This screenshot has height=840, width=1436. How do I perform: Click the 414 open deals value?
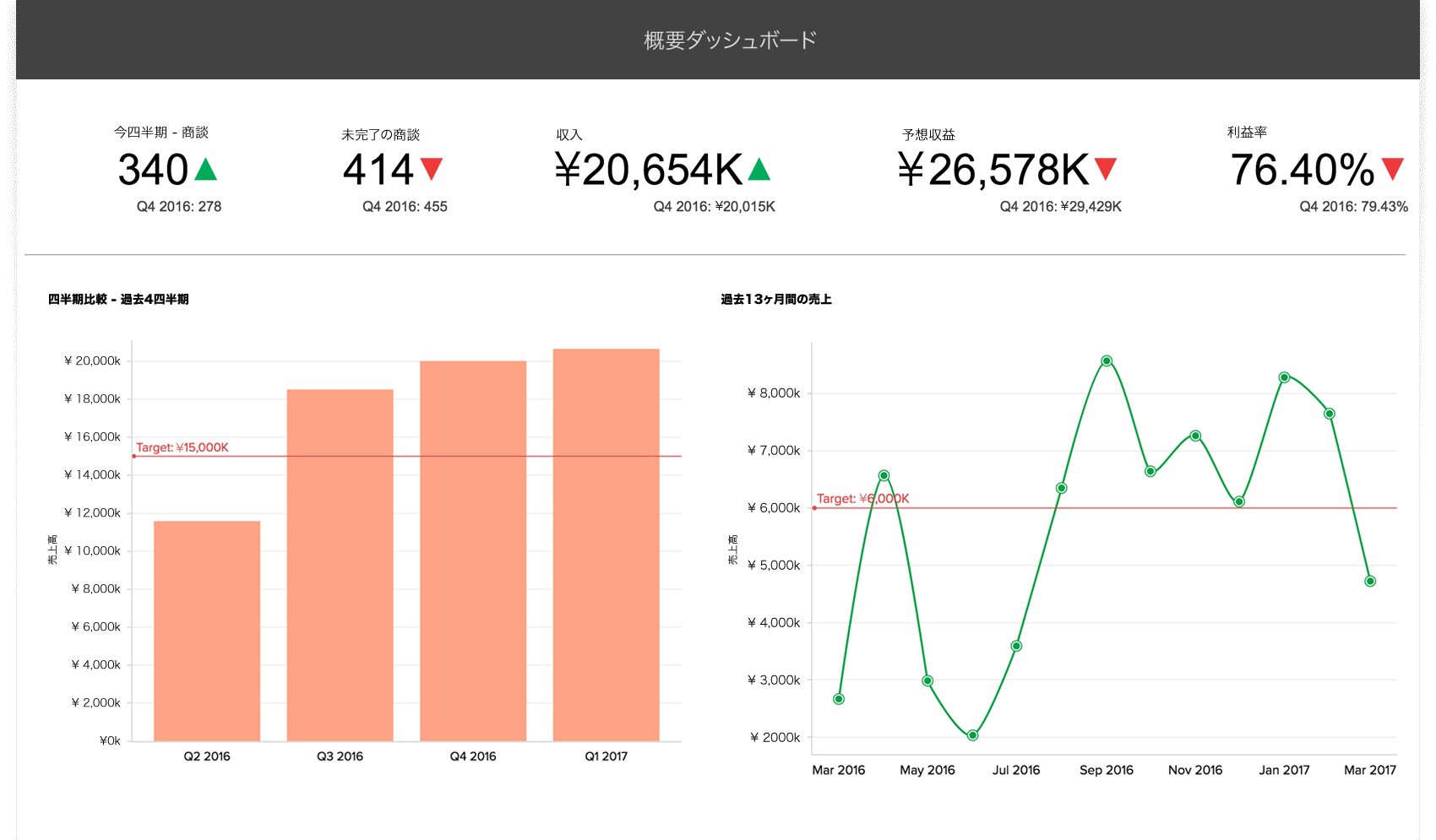coord(378,170)
